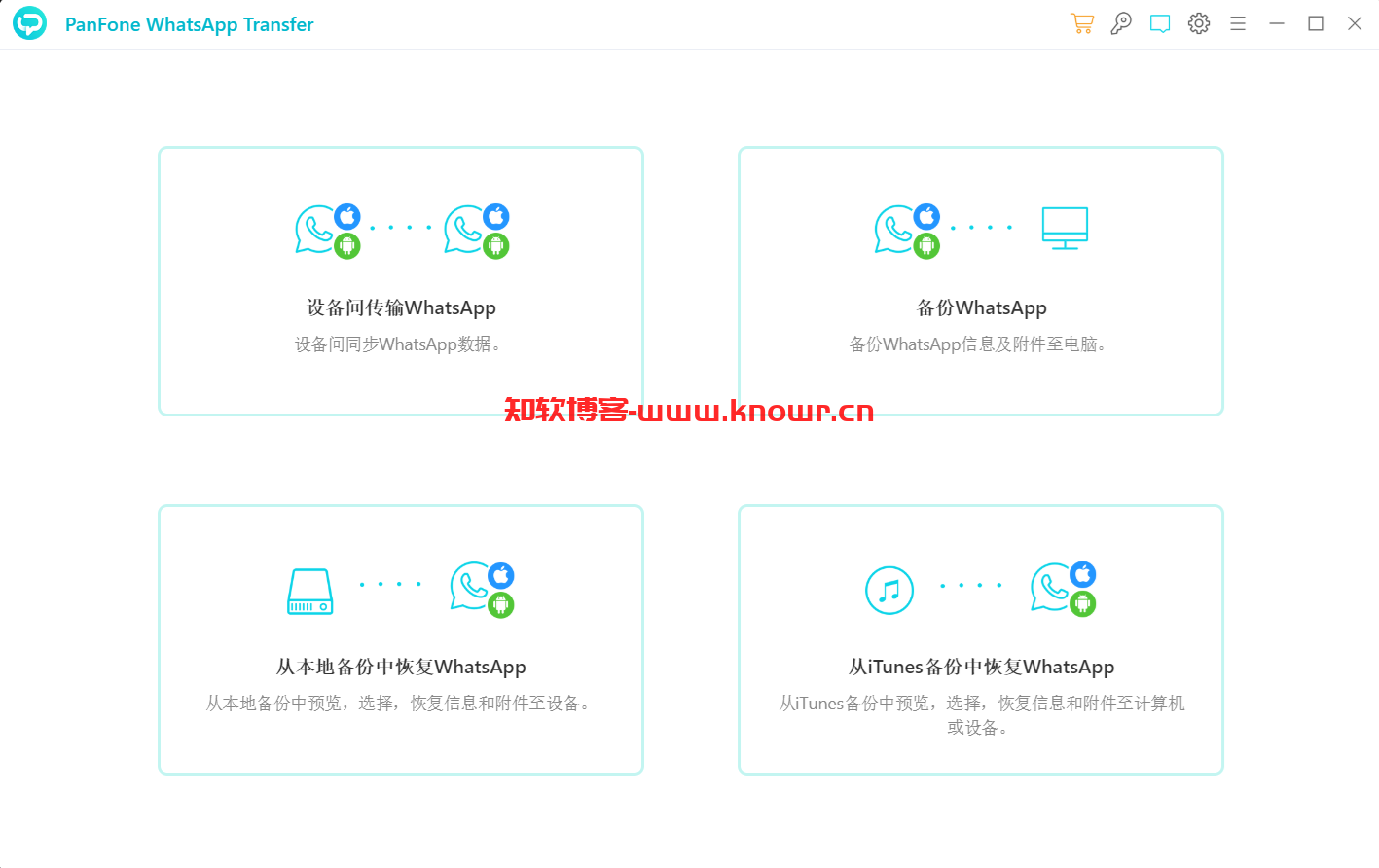Click the PanFone WhatsApp Transfer title text
The image size is (1379, 868).
pyautogui.click(x=190, y=24)
